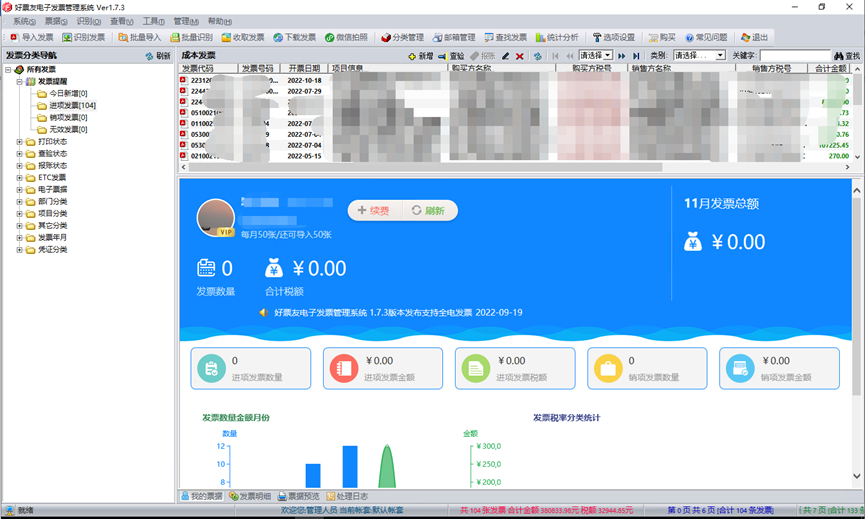The width and height of the screenshot is (865, 519).
Task: Expand the 打印状态 tree node
Action: coord(19,142)
